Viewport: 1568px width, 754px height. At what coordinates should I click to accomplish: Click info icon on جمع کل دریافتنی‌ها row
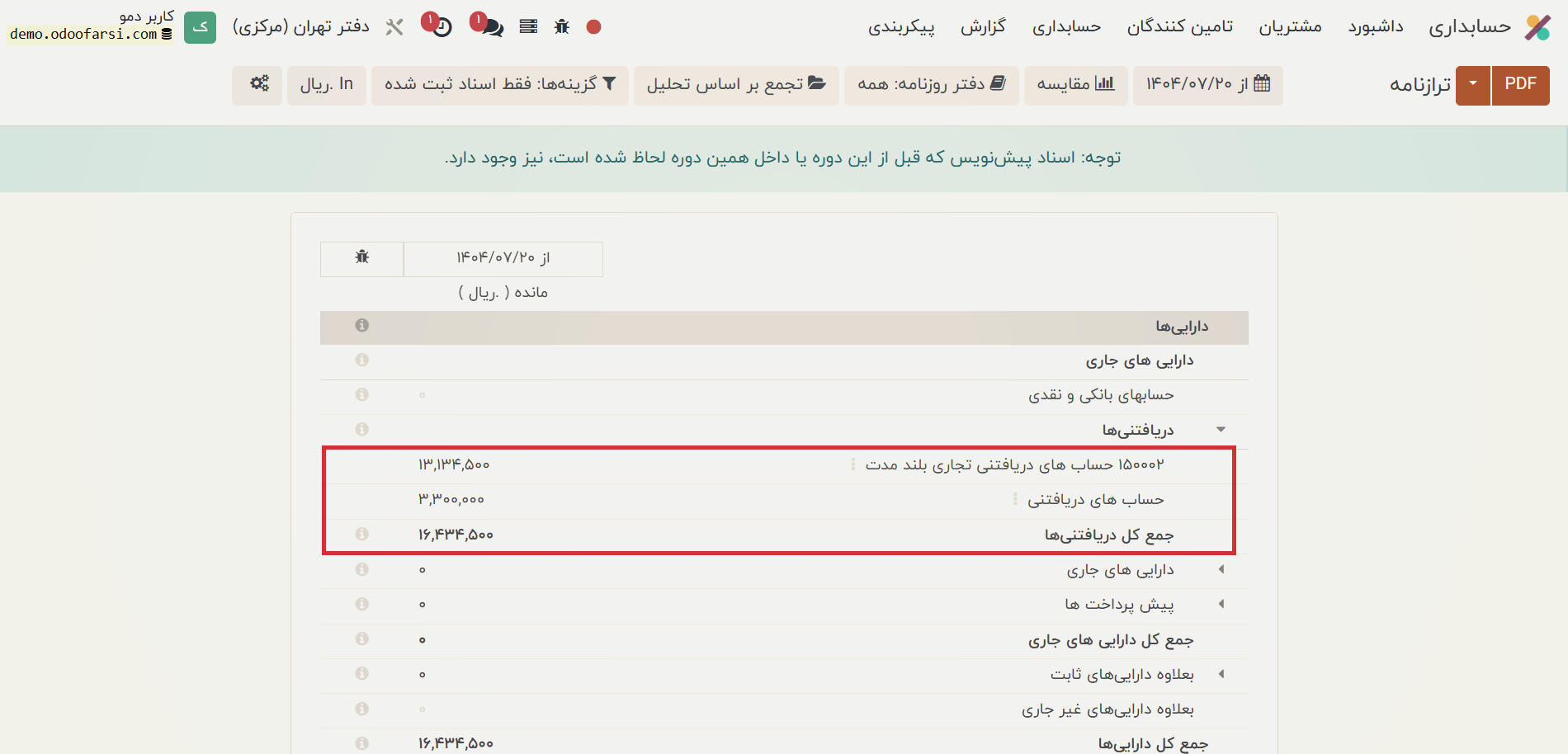pyautogui.click(x=361, y=535)
